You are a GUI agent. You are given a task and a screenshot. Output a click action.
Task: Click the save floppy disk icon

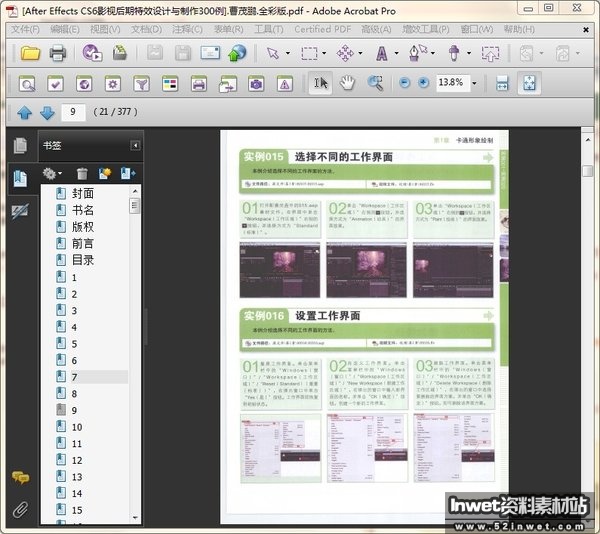183,53
